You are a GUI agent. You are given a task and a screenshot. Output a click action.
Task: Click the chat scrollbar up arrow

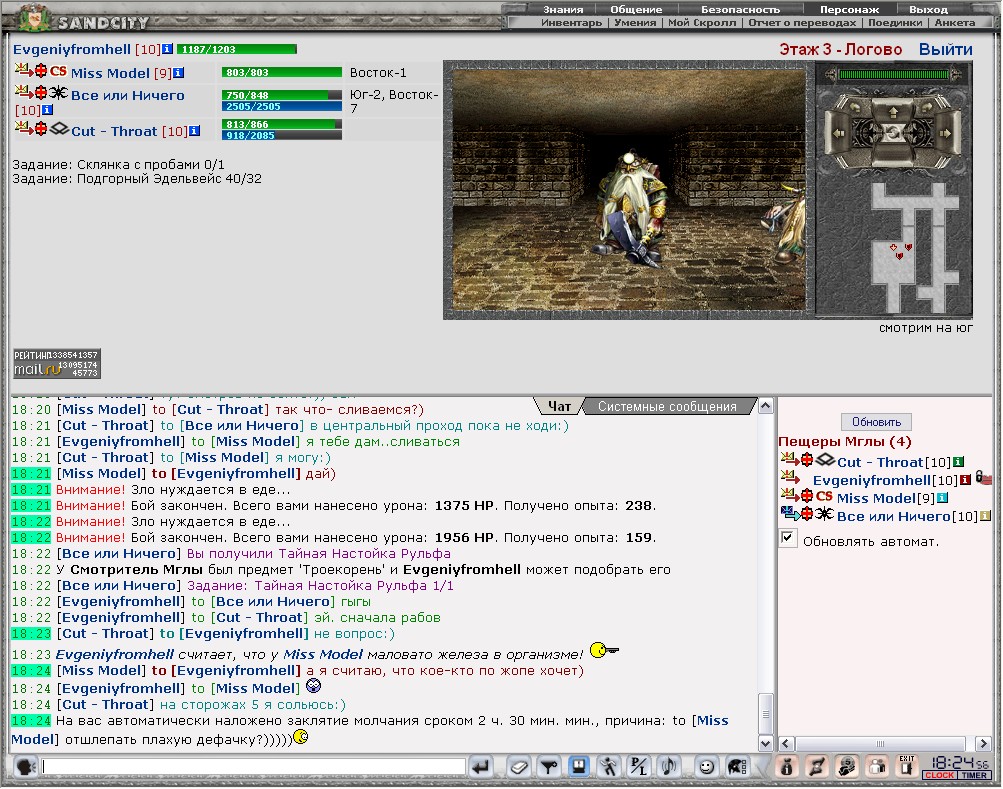(766, 406)
